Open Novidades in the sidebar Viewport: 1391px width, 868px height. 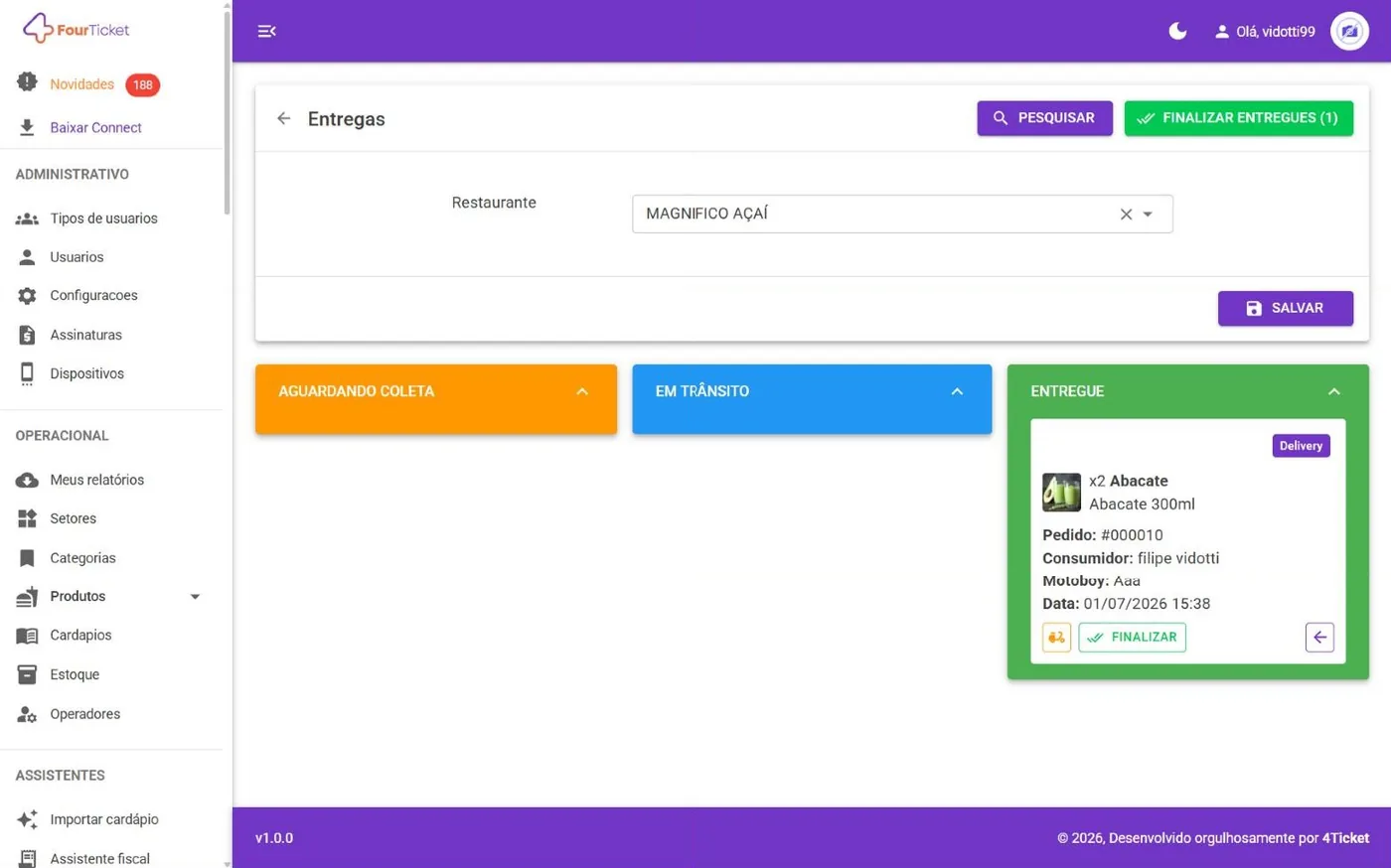[81, 84]
